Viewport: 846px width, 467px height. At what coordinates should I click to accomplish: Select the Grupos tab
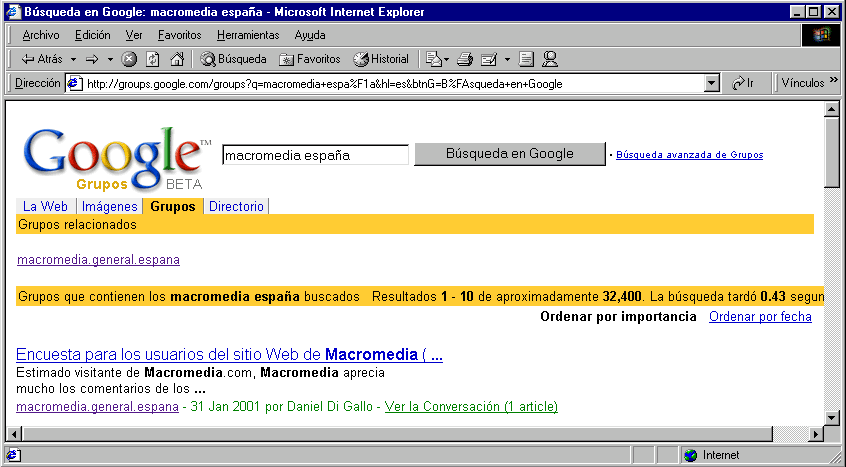[173, 207]
